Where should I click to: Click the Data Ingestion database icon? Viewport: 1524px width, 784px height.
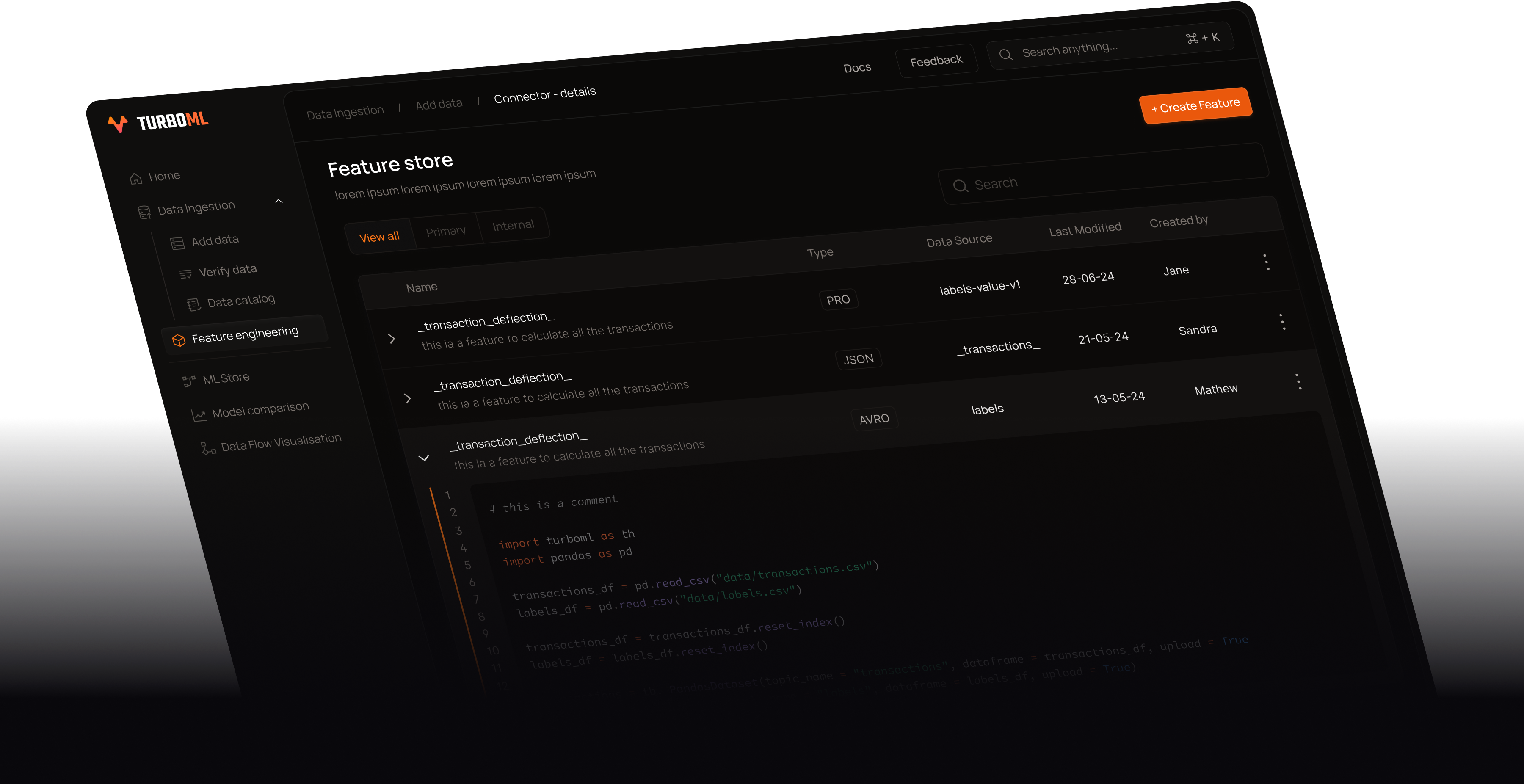tap(144, 213)
